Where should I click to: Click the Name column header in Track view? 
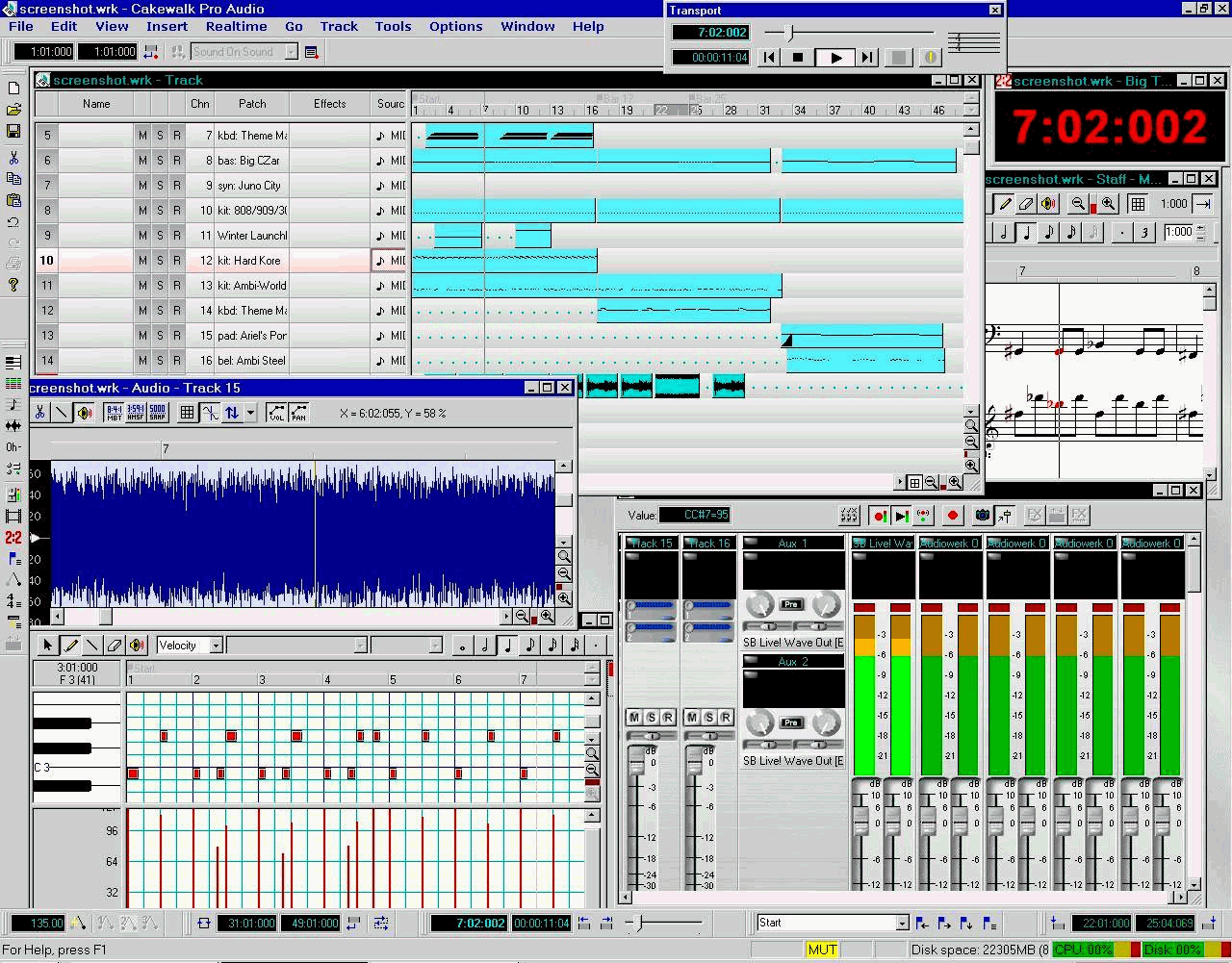(96, 104)
